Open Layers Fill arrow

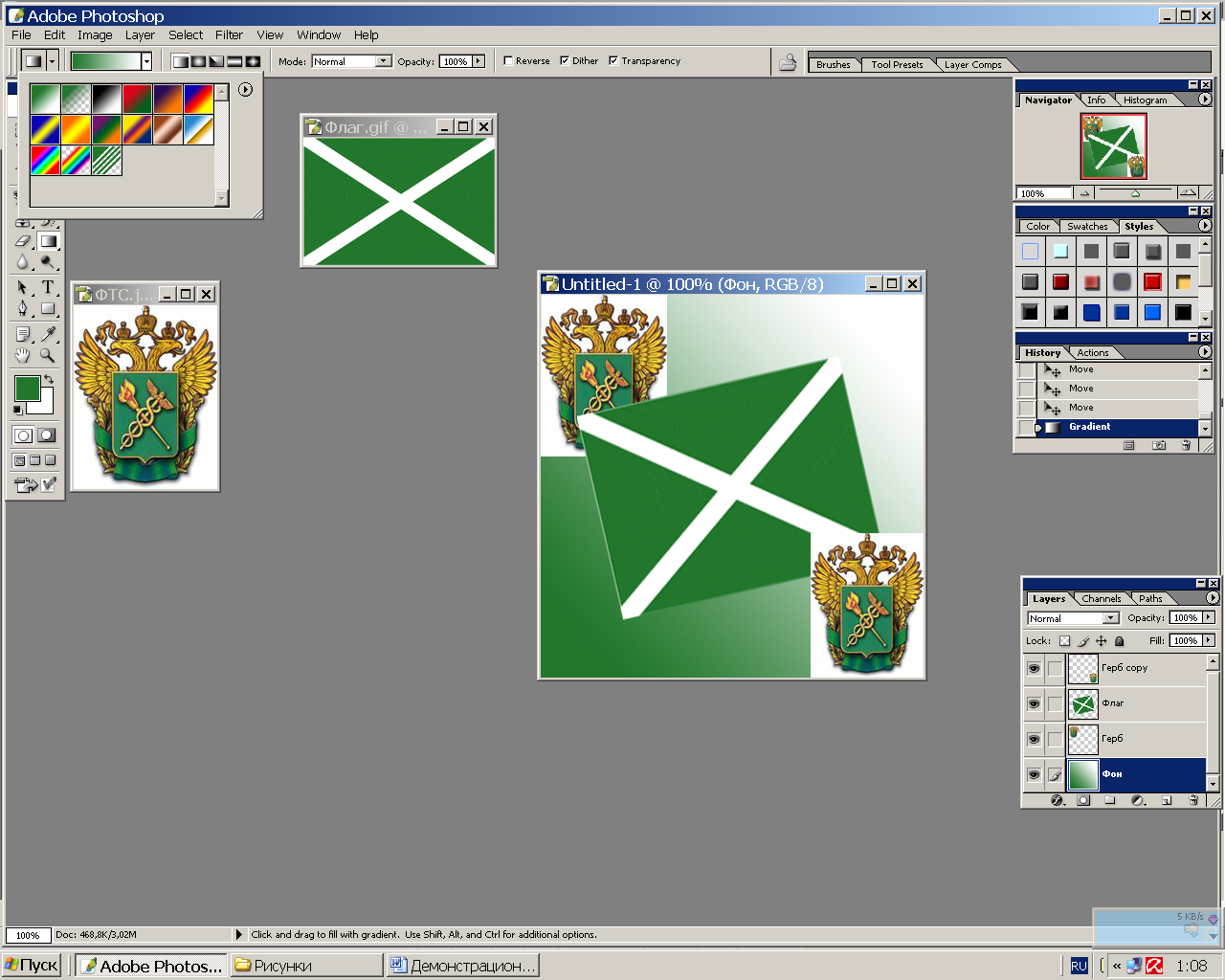[1209, 641]
